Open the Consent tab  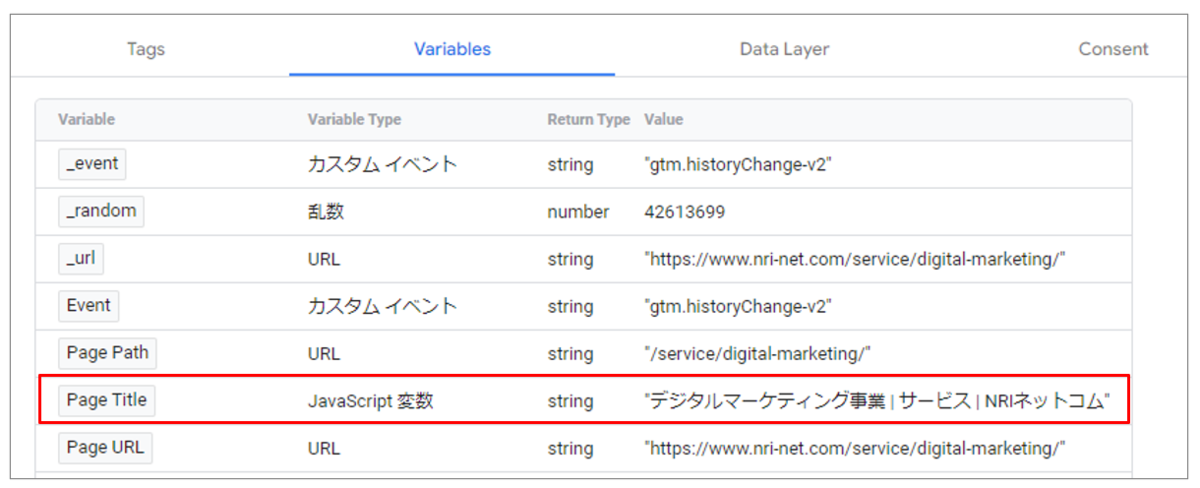[x=1113, y=49]
